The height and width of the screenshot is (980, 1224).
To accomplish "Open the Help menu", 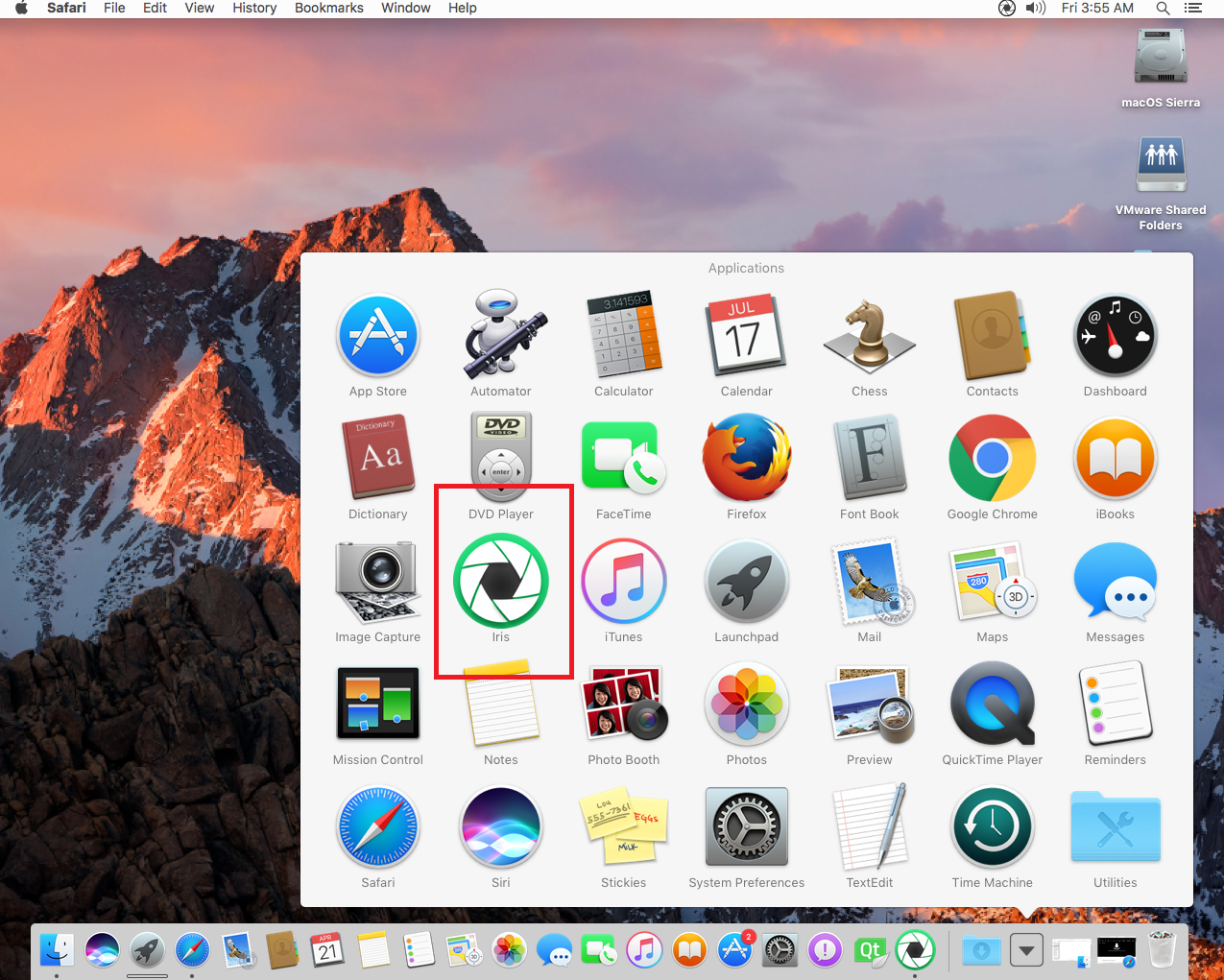I will [x=463, y=8].
